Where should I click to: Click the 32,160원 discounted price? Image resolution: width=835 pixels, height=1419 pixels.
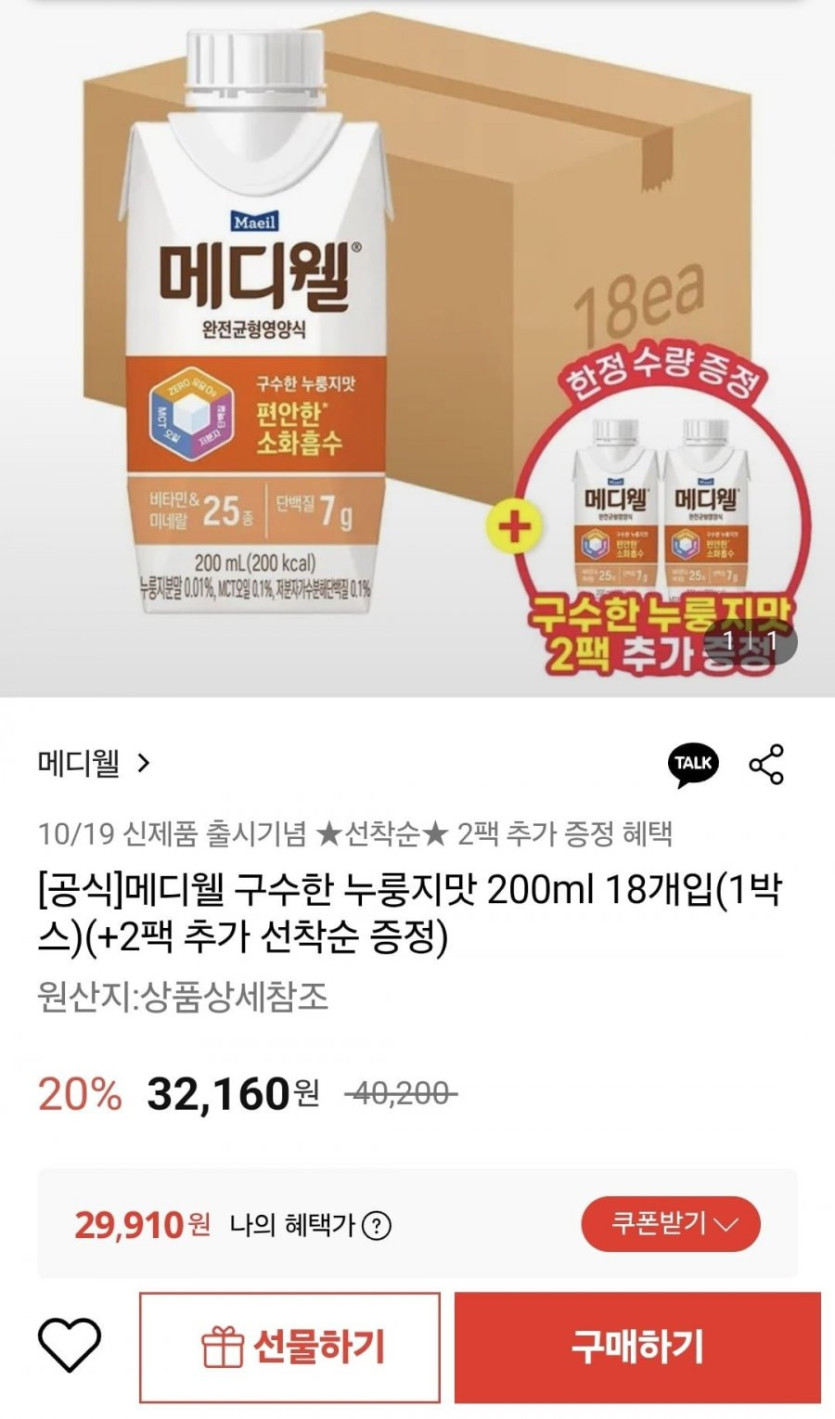pyautogui.click(x=232, y=1094)
